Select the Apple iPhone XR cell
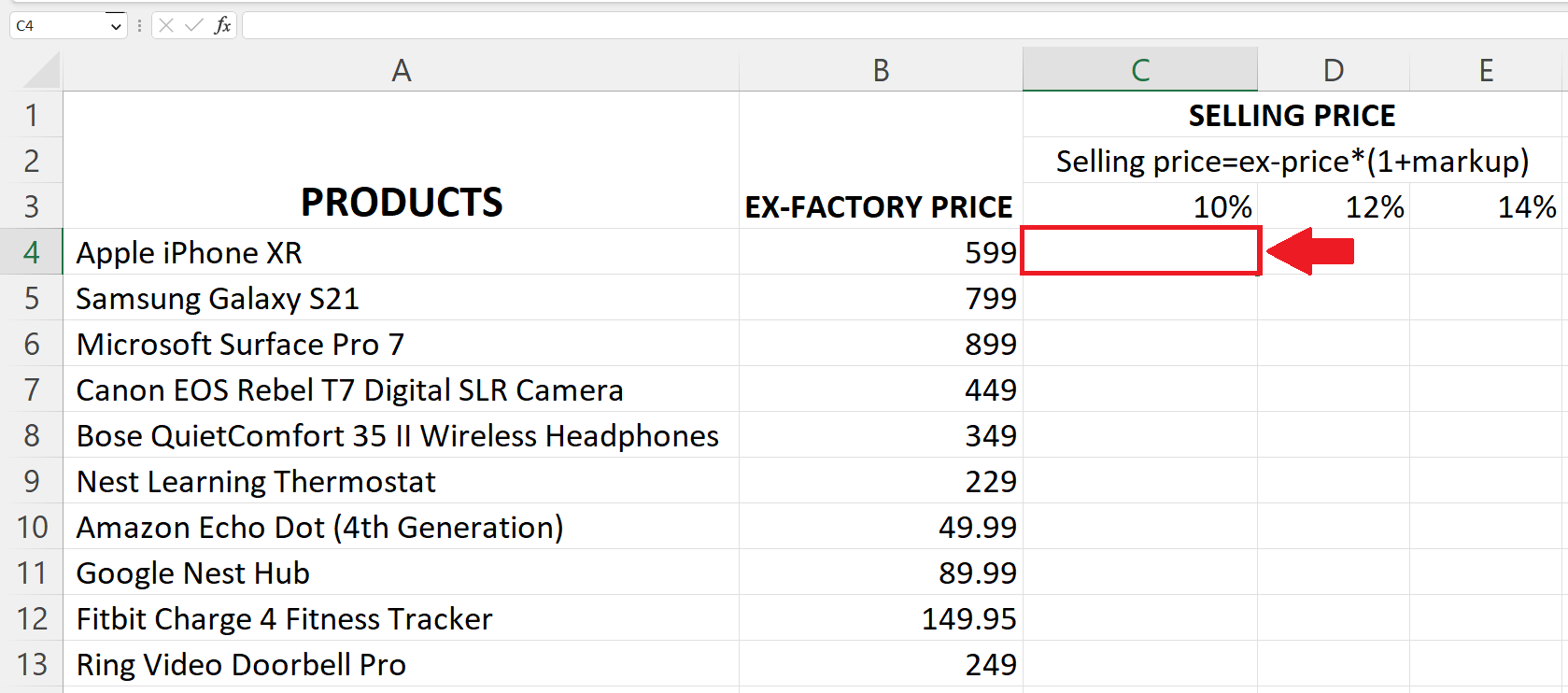This screenshot has height=693, width=1568. pos(401,252)
